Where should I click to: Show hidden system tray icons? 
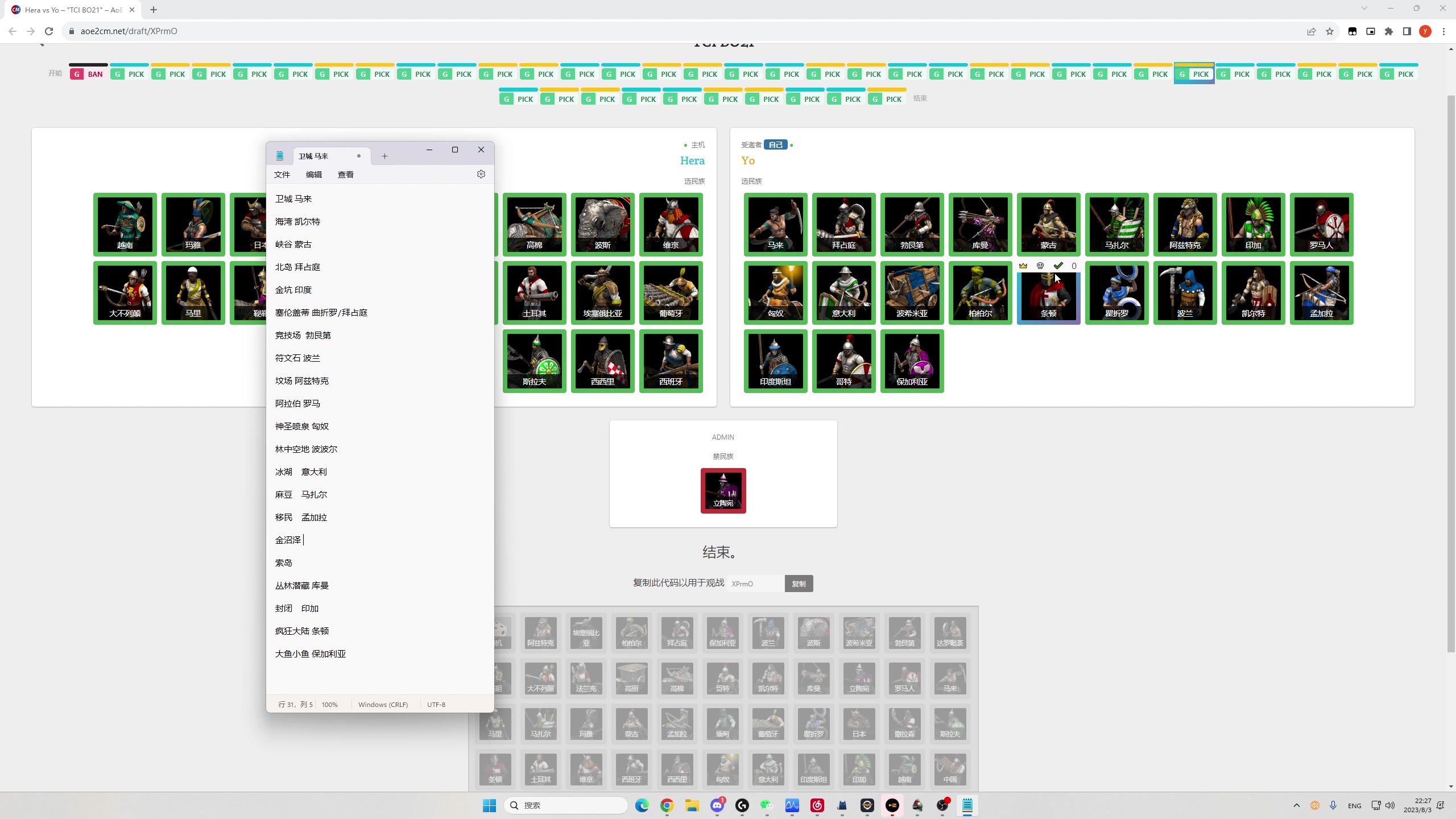[x=1297, y=805]
